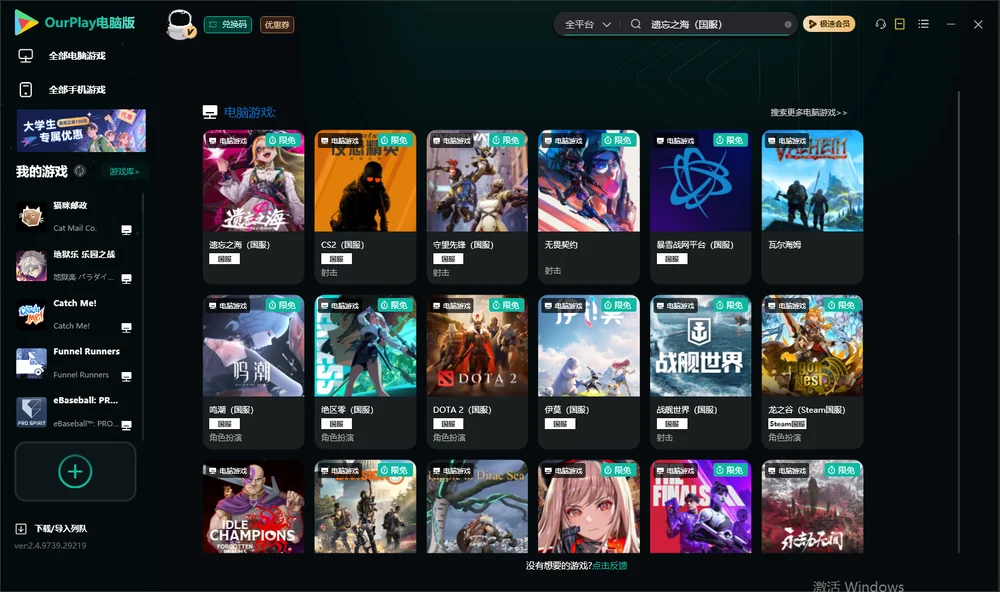
Task: Refresh the 我的游戏 list
Action: pyautogui.click(x=80, y=171)
